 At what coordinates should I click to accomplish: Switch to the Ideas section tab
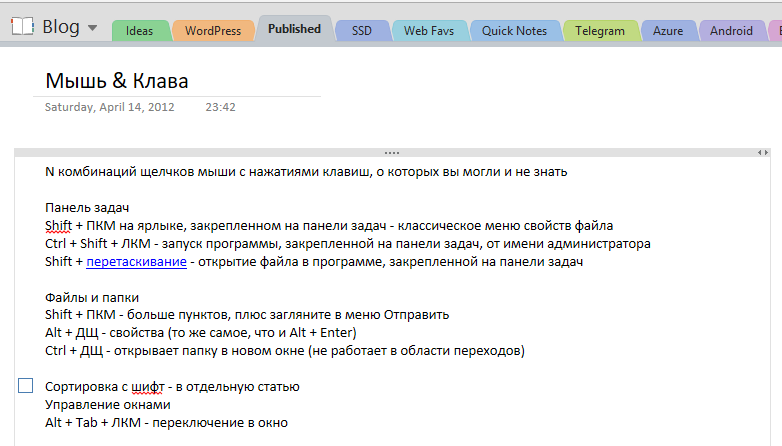[x=139, y=31]
